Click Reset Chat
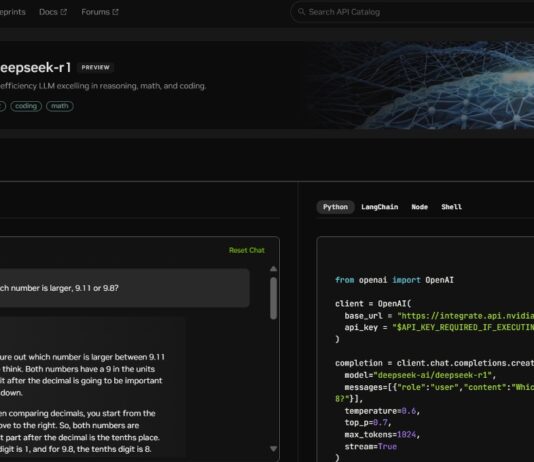534x462 pixels. click(247, 250)
